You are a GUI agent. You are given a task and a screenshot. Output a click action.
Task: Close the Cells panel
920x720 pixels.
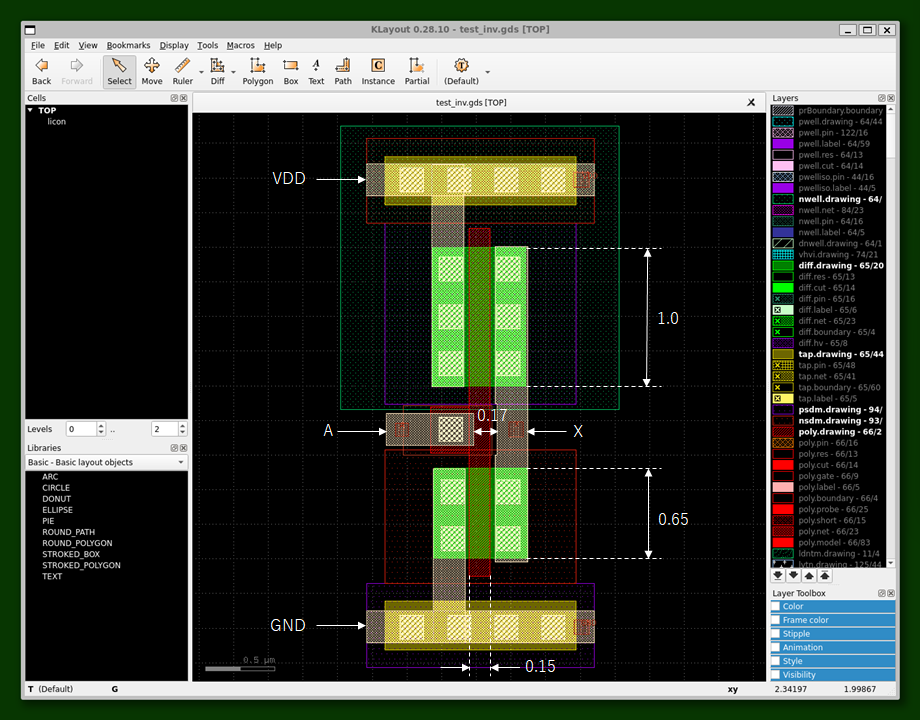(184, 98)
